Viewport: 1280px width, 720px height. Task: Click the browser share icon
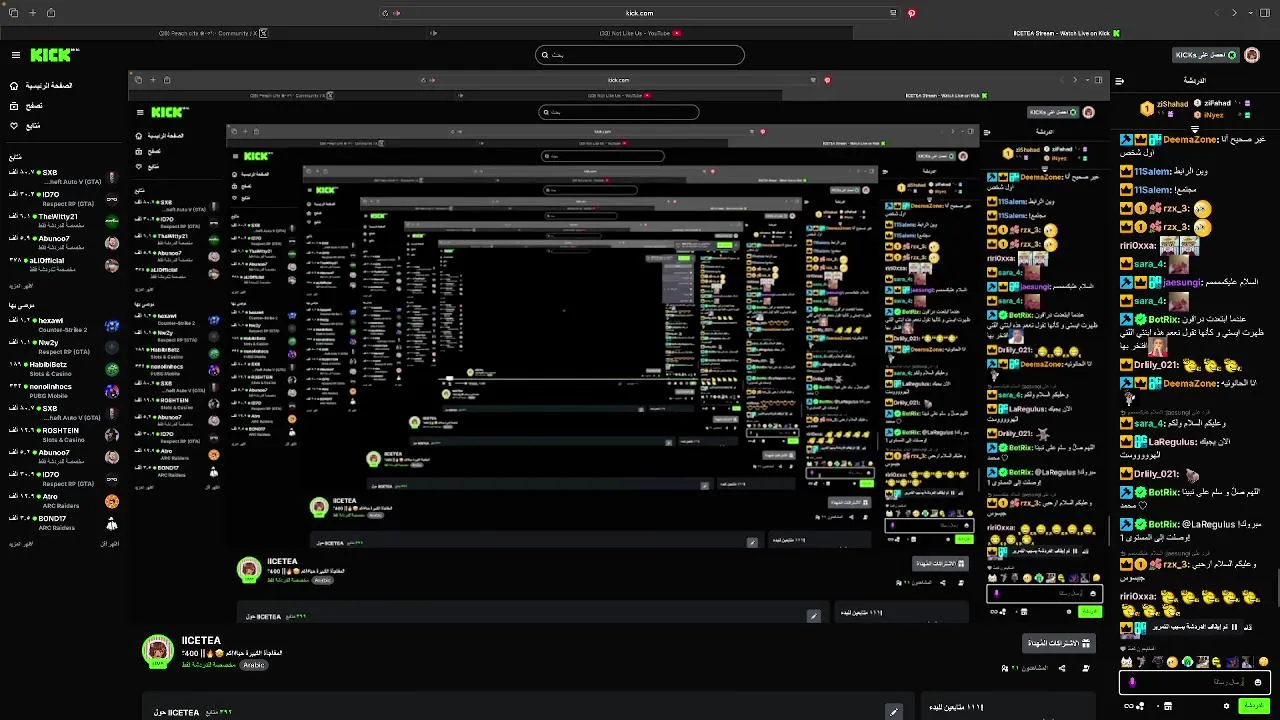51,13
